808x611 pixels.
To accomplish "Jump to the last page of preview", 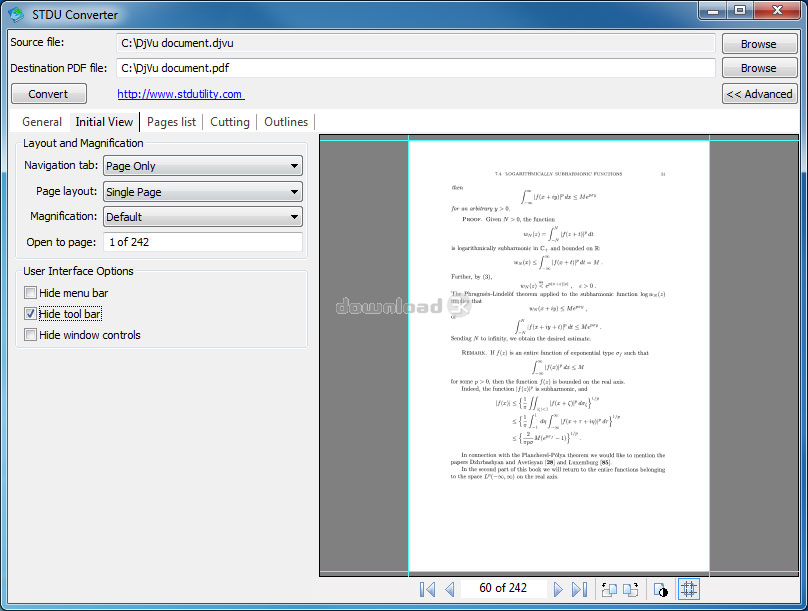I will [580, 589].
